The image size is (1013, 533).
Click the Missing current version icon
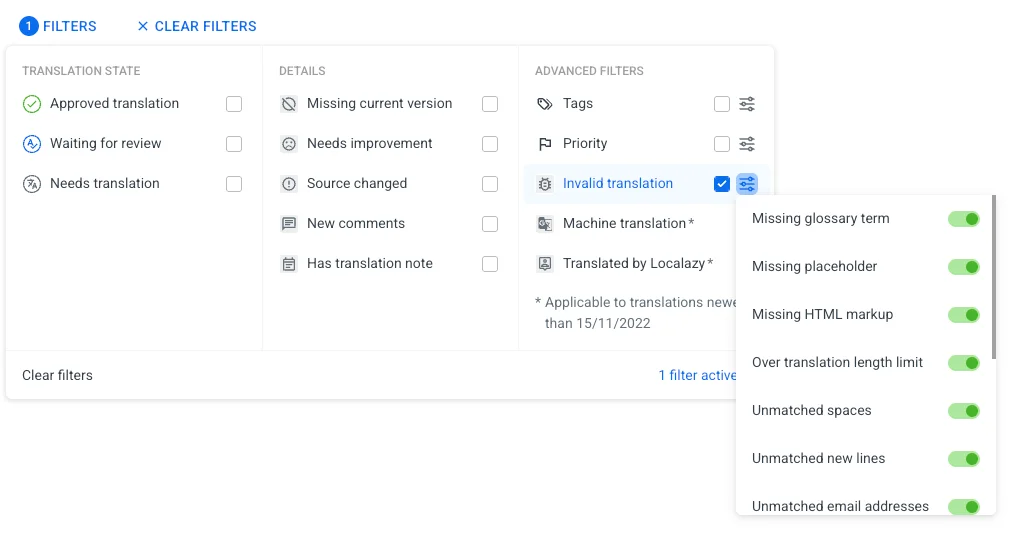(289, 104)
